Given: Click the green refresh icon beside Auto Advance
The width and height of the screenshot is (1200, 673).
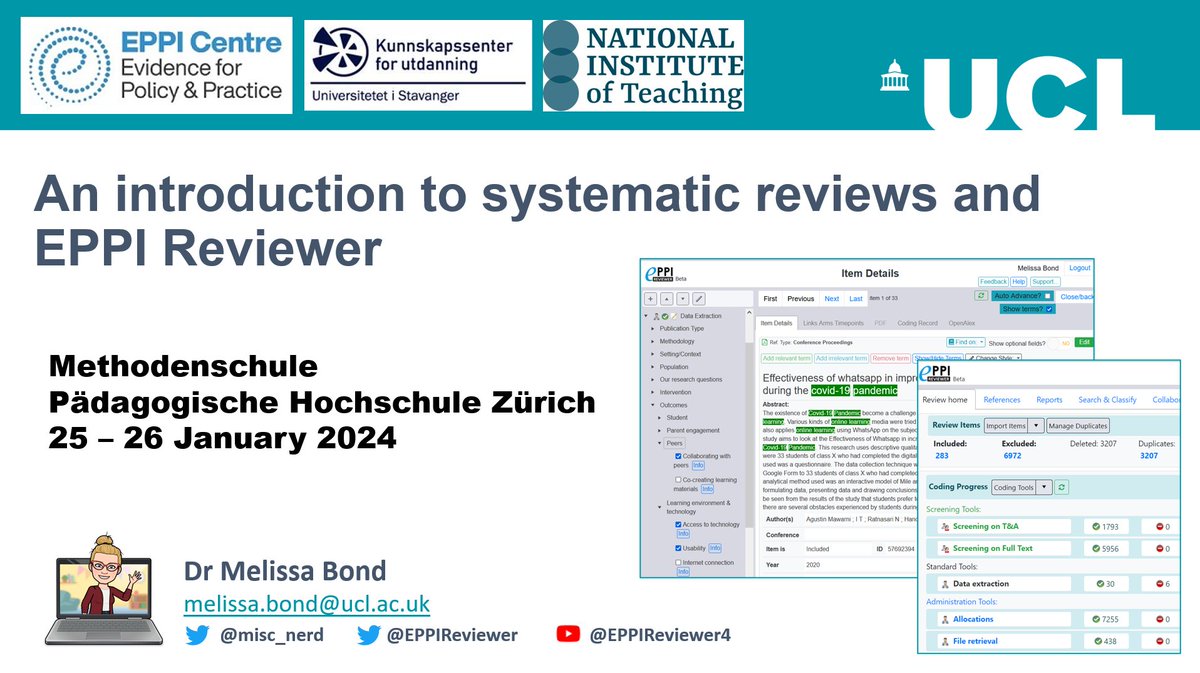Looking at the screenshot, I should 982,296.
